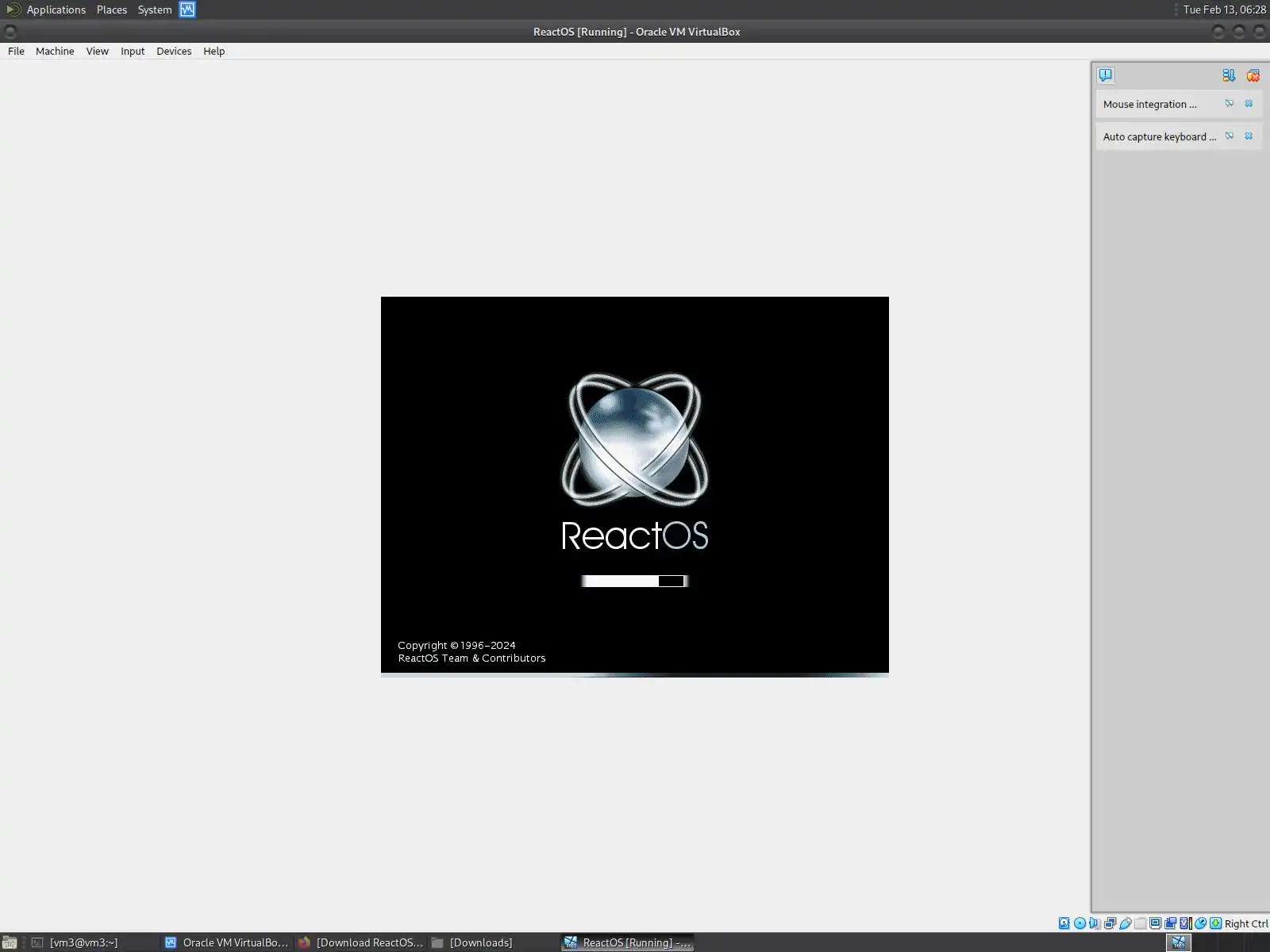Click the recording status icon
This screenshot has width=1270, height=952.
pyautogui.click(x=1170, y=923)
